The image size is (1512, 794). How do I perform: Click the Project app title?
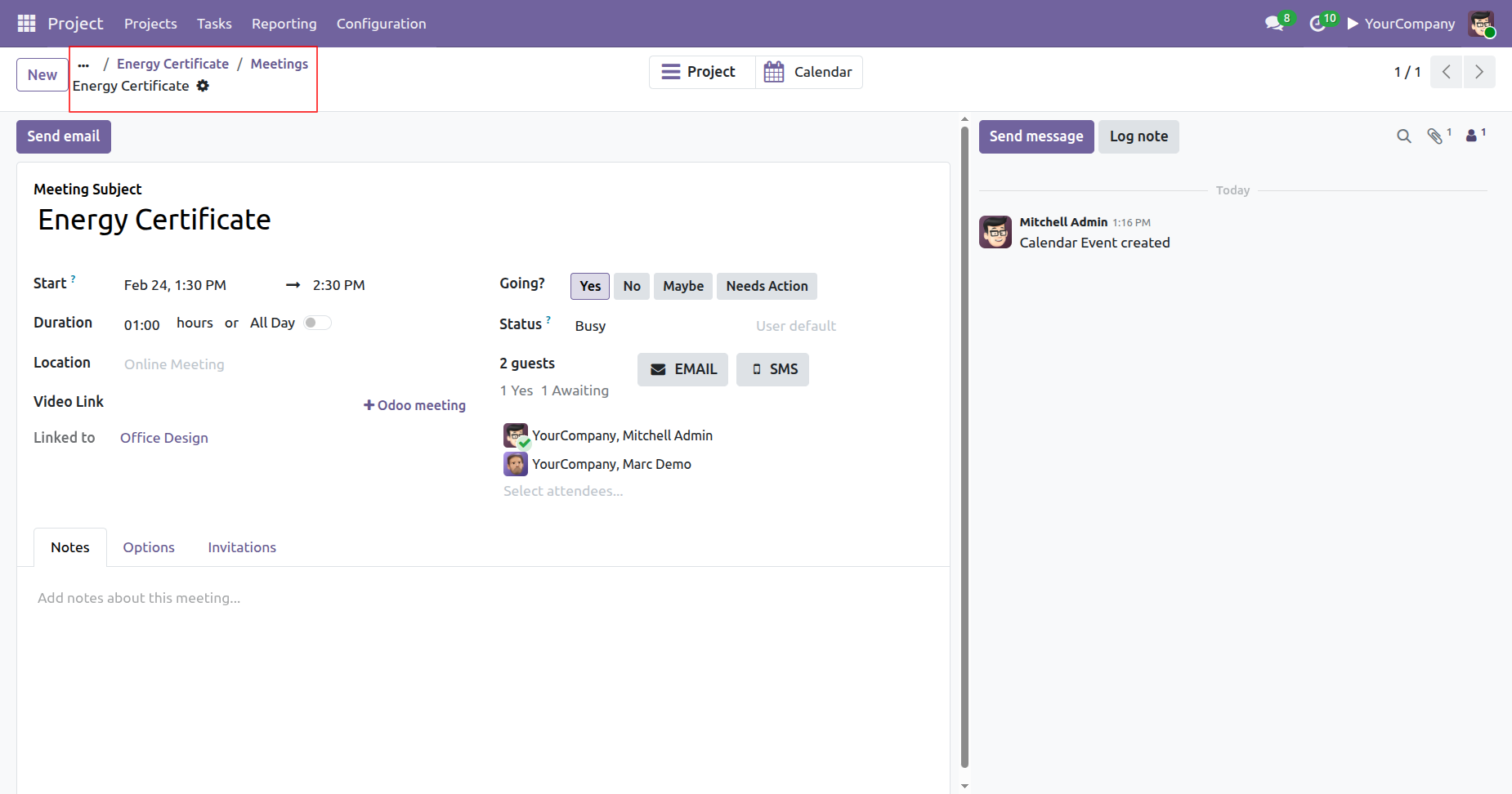pos(75,24)
